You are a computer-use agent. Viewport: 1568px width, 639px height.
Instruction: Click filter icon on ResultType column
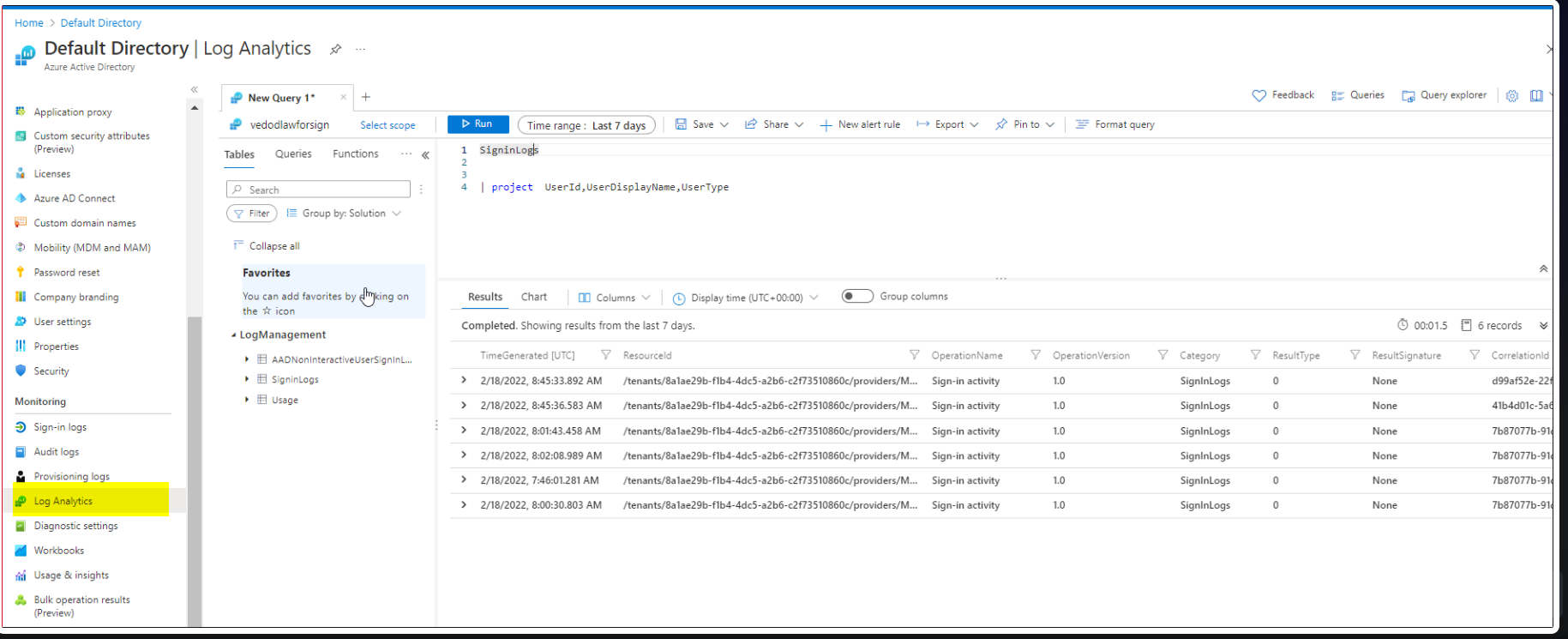[x=1355, y=355]
